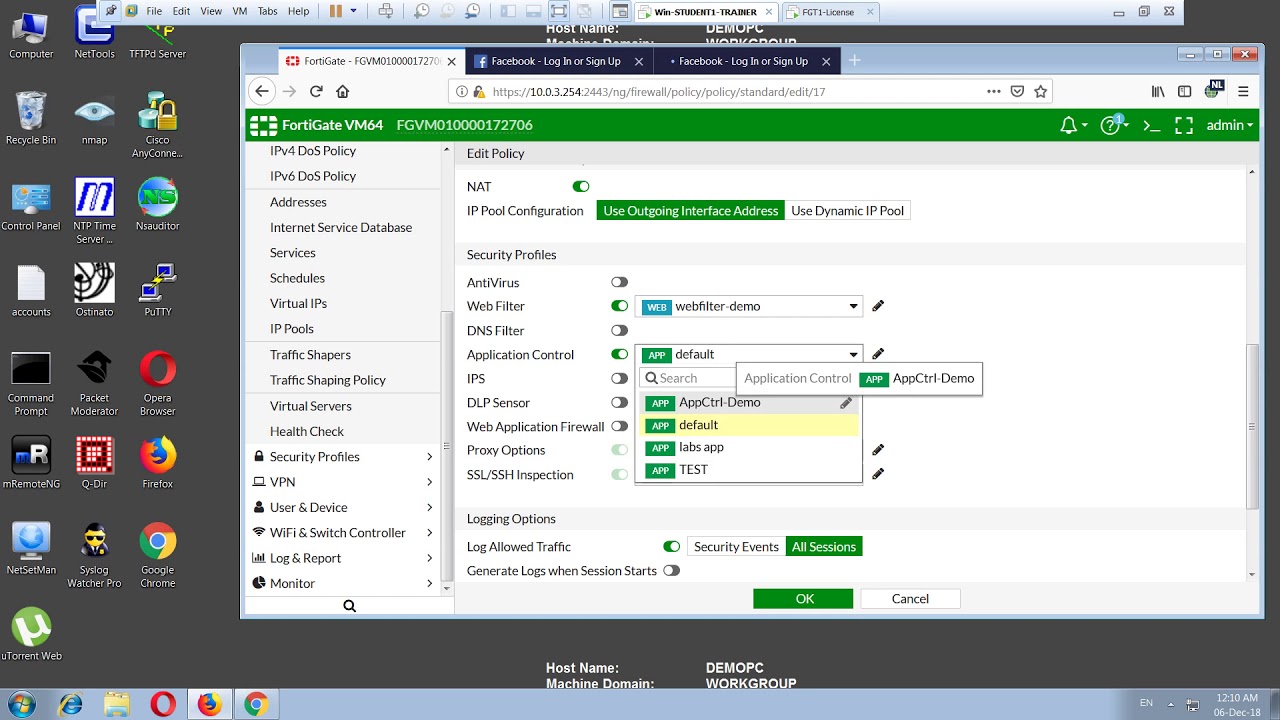Bookmark this page with the star icon
1280x720 pixels.
pyautogui.click(x=1040, y=91)
